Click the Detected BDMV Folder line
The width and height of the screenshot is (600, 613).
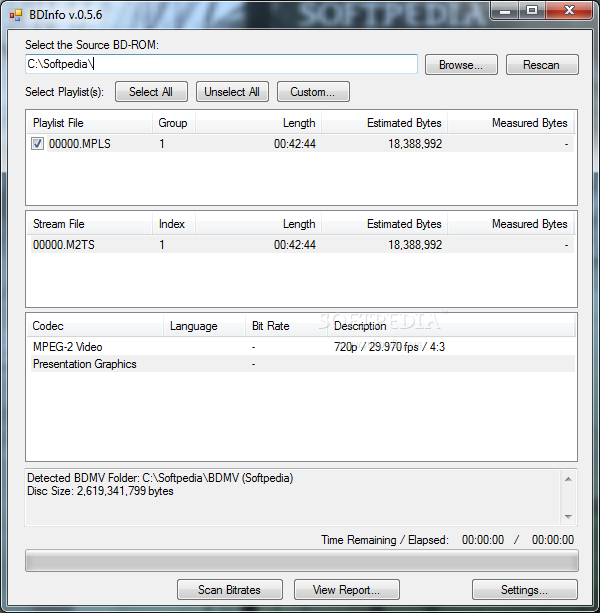(x=160, y=478)
